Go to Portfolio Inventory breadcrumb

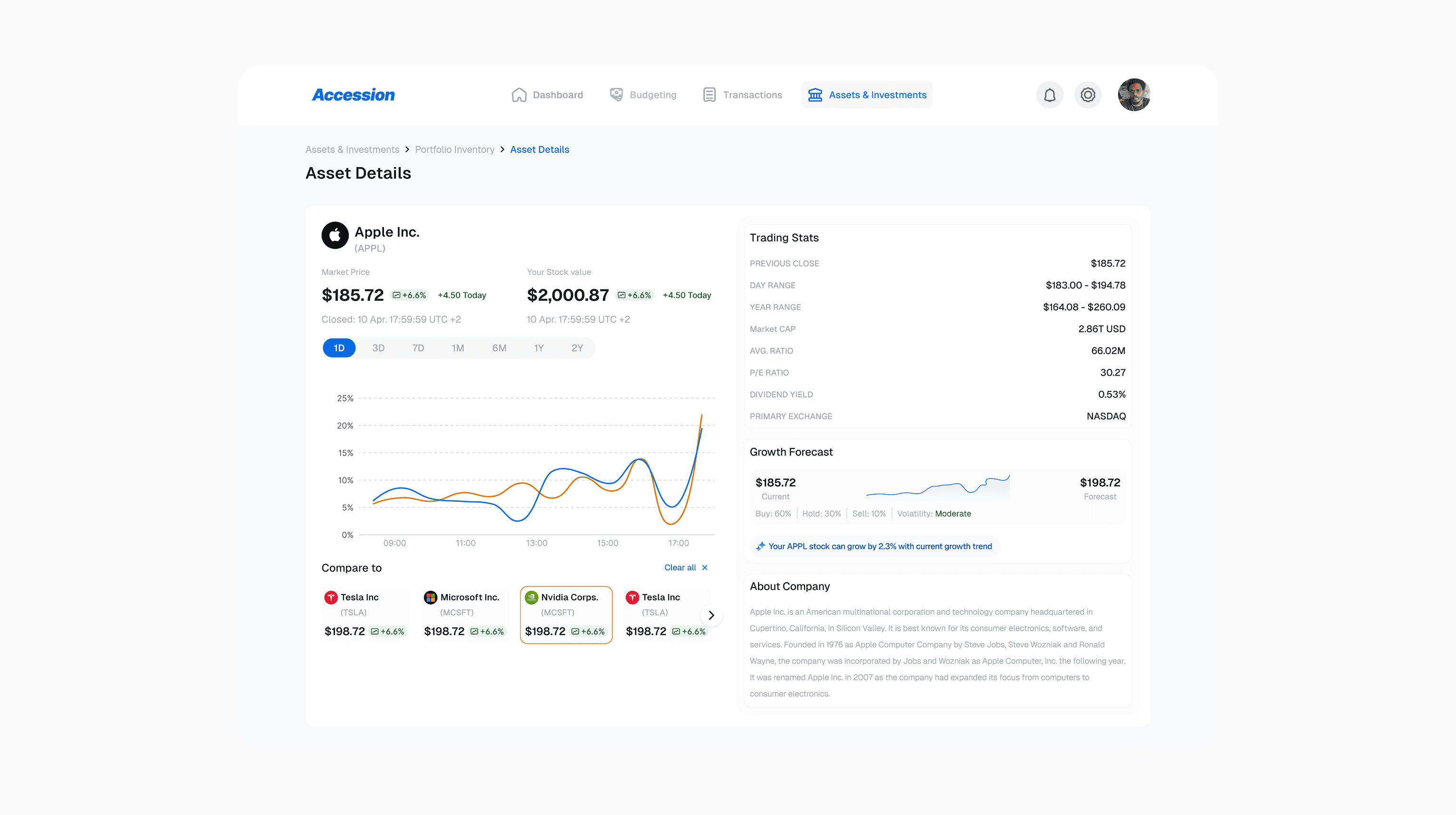[x=454, y=150]
